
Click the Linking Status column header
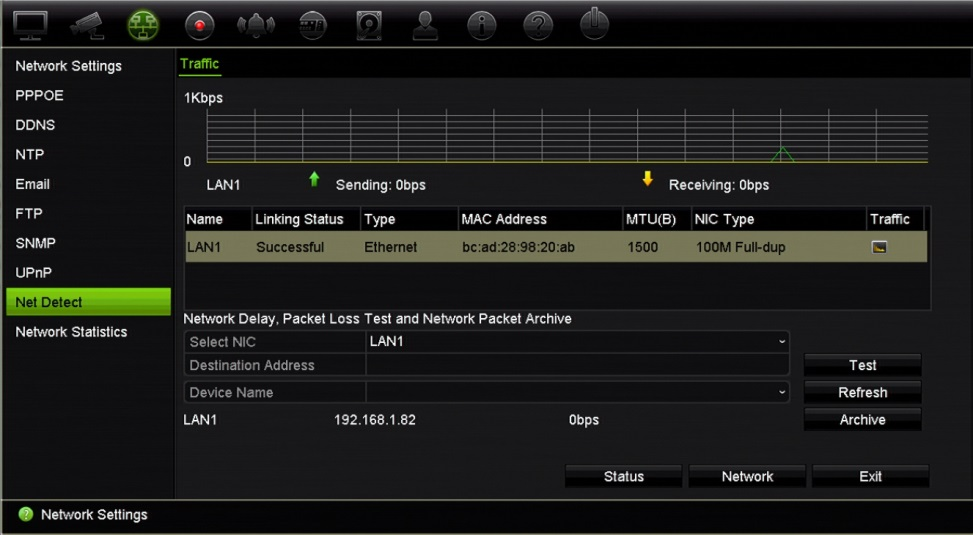(x=307, y=219)
